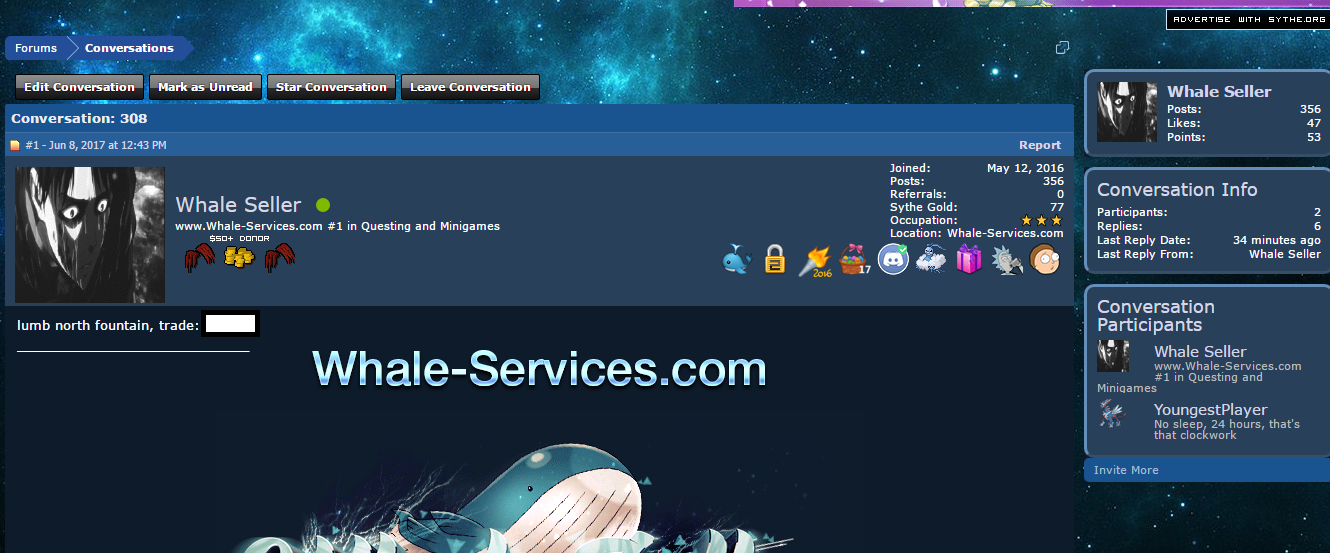Click the unread post icon beside #1
This screenshot has height=553, width=1330.
[15, 146]
